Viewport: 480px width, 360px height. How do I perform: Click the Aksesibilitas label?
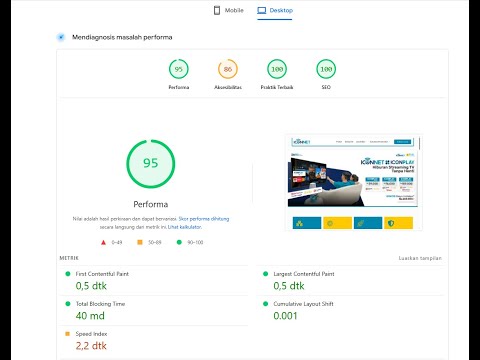[228, 87]
